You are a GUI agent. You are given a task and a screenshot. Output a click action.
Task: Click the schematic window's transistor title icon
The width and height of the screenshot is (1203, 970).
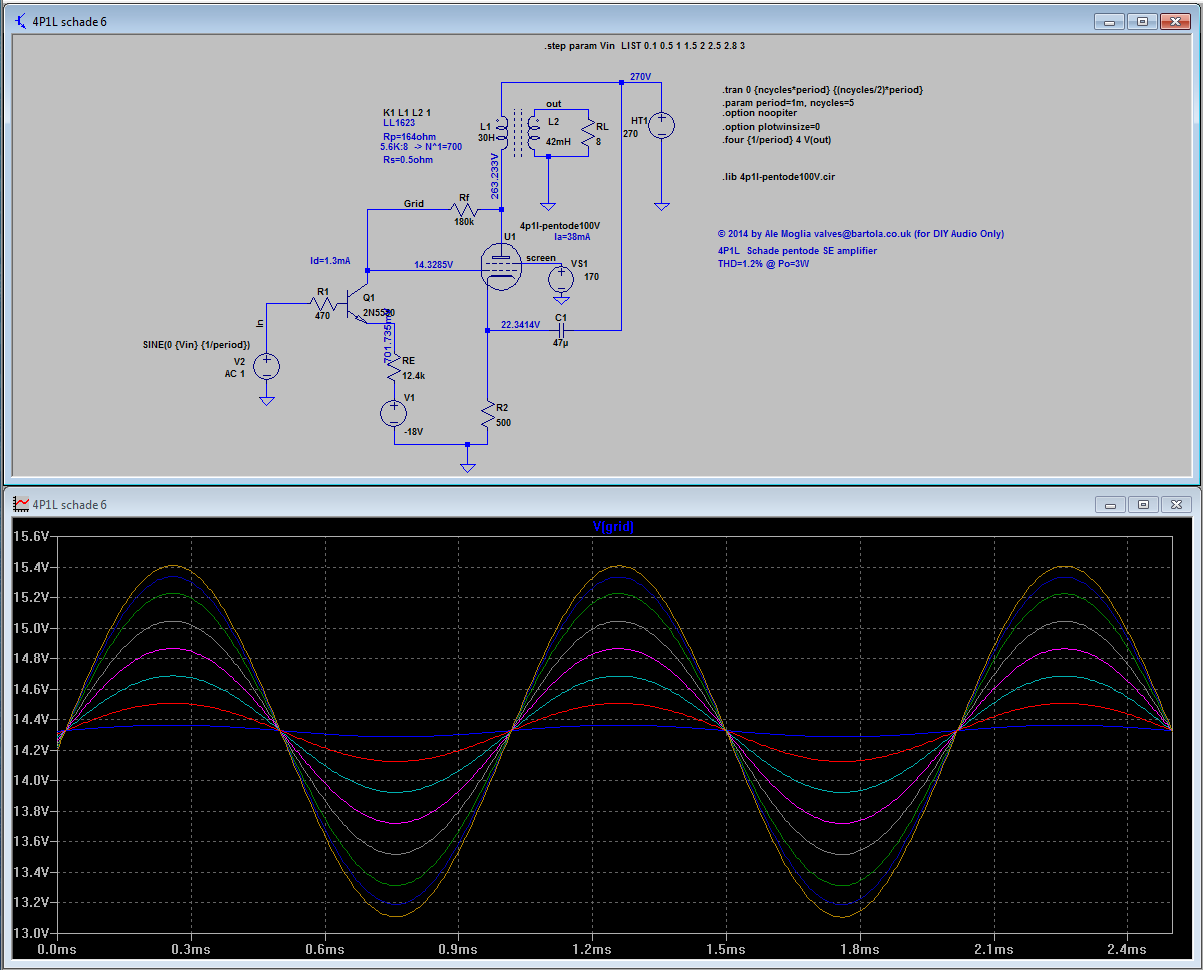click(20, 21)
